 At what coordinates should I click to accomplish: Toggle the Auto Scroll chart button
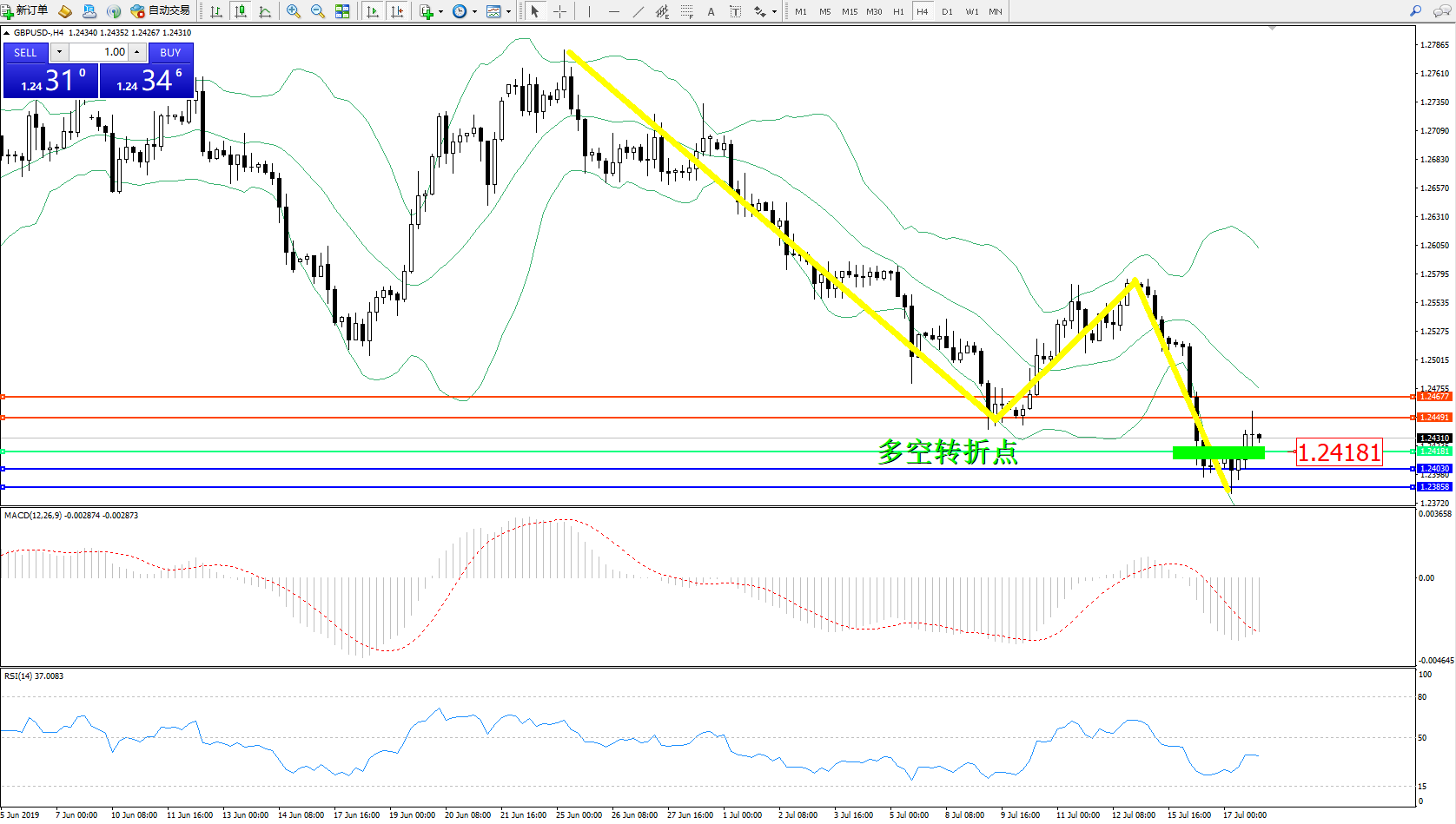373,11
